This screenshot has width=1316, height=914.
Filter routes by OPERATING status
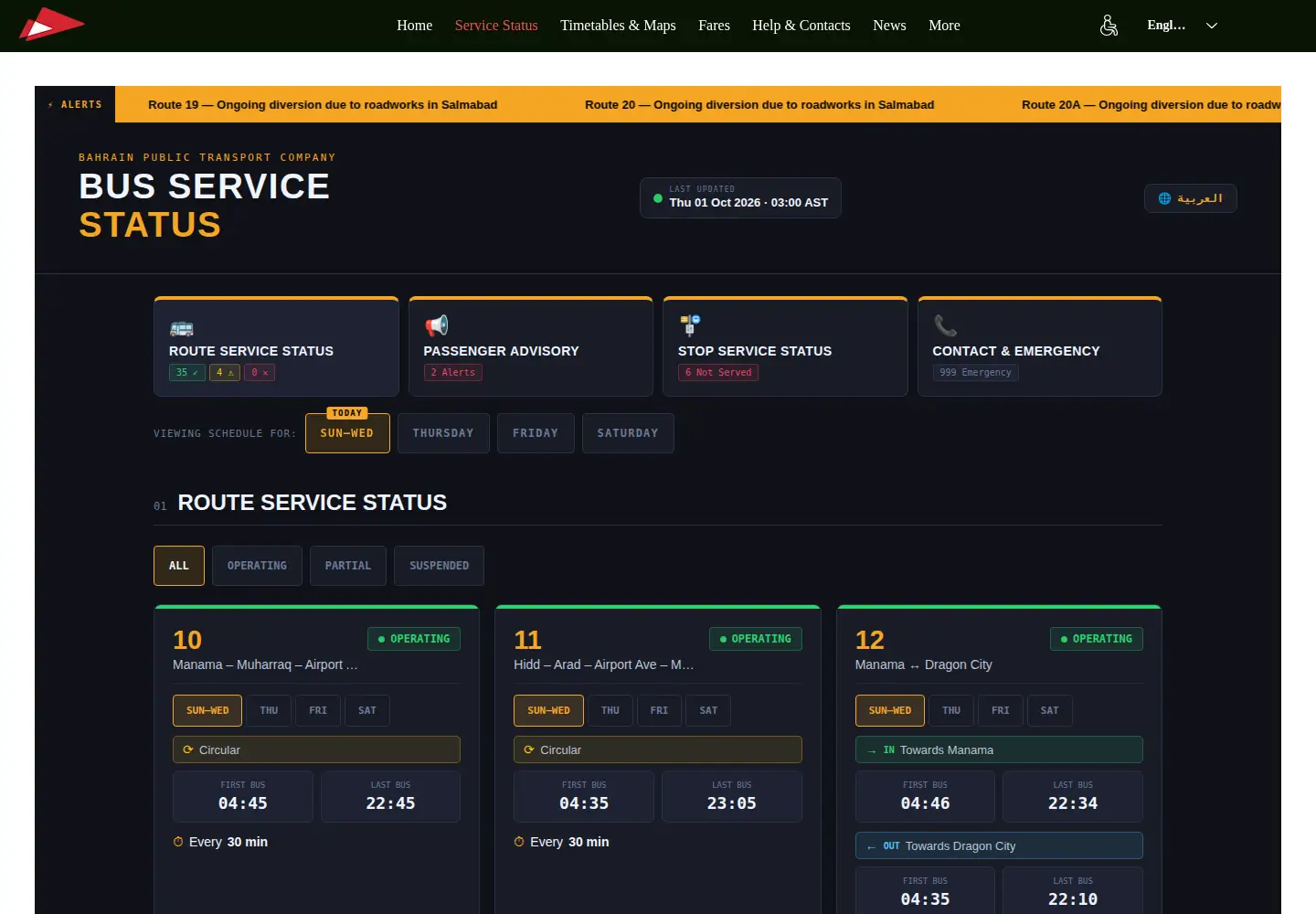point(257,566)
